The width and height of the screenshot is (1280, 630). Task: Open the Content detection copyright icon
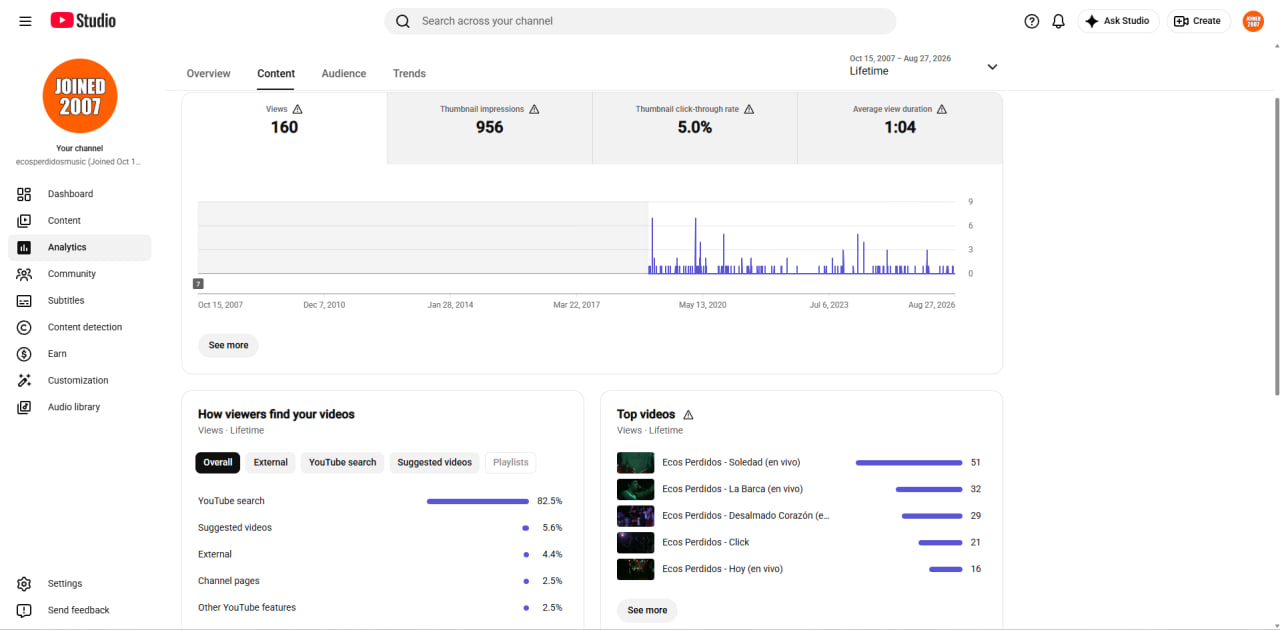pos(24,327)
